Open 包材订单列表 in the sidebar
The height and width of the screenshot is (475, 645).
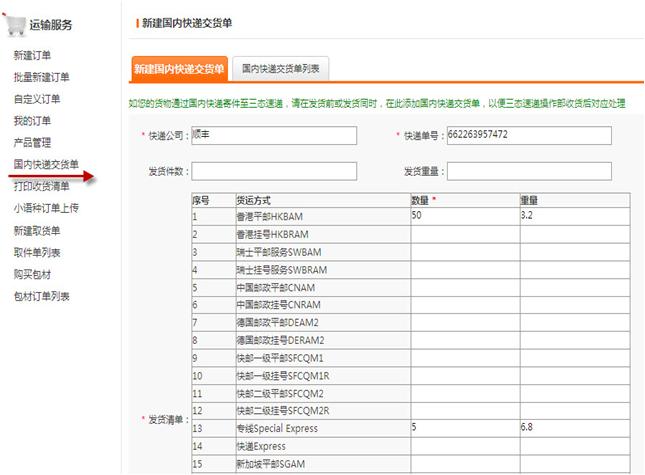tap(41, 296)
